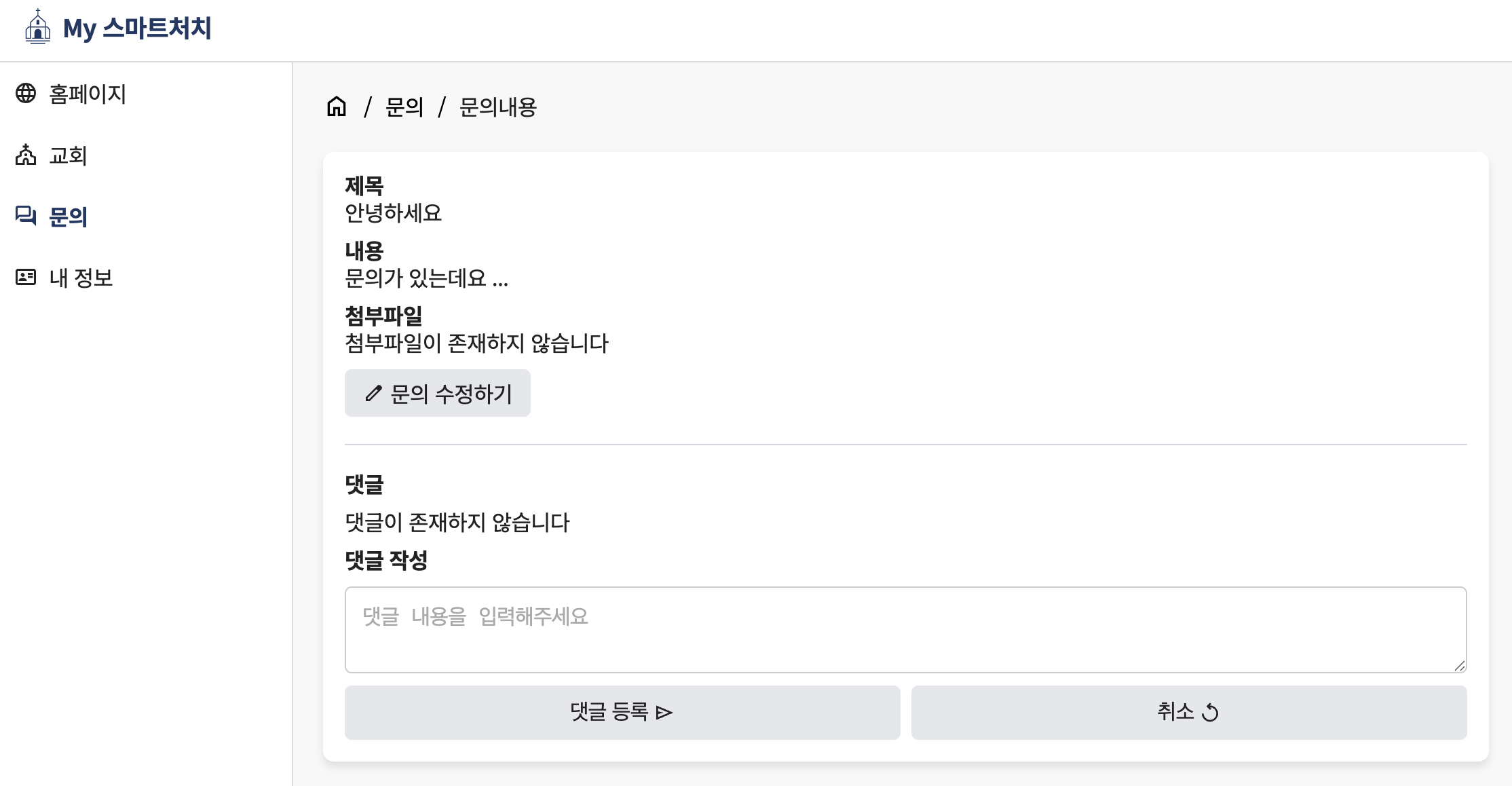Image resolution: width=1512 pixels, height=786 pixels.
Task: Click the 문의 breadcrumb link
Action: point(404,107)
